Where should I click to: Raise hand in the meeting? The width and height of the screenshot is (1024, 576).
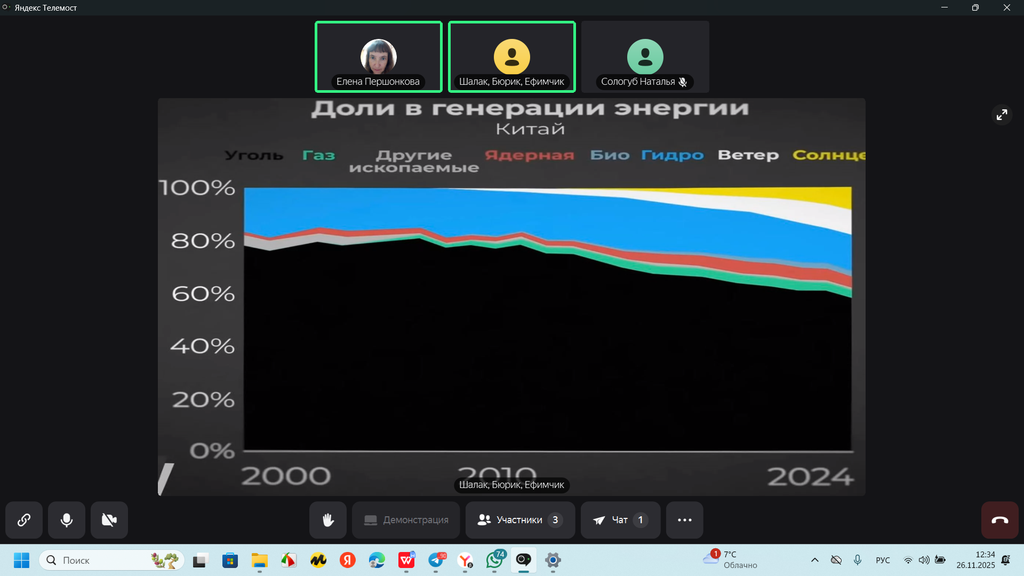(327, 520)
